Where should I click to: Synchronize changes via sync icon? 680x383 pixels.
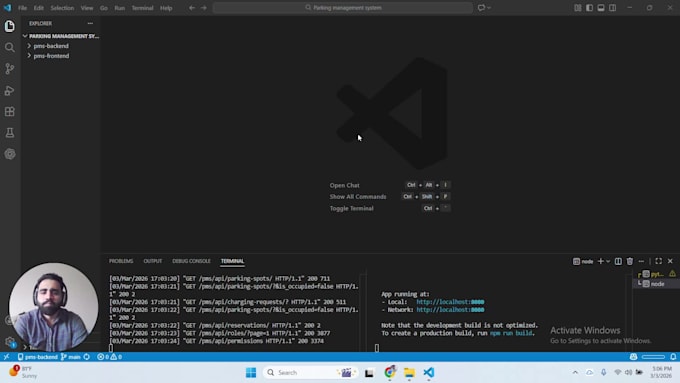coord(87,357)
